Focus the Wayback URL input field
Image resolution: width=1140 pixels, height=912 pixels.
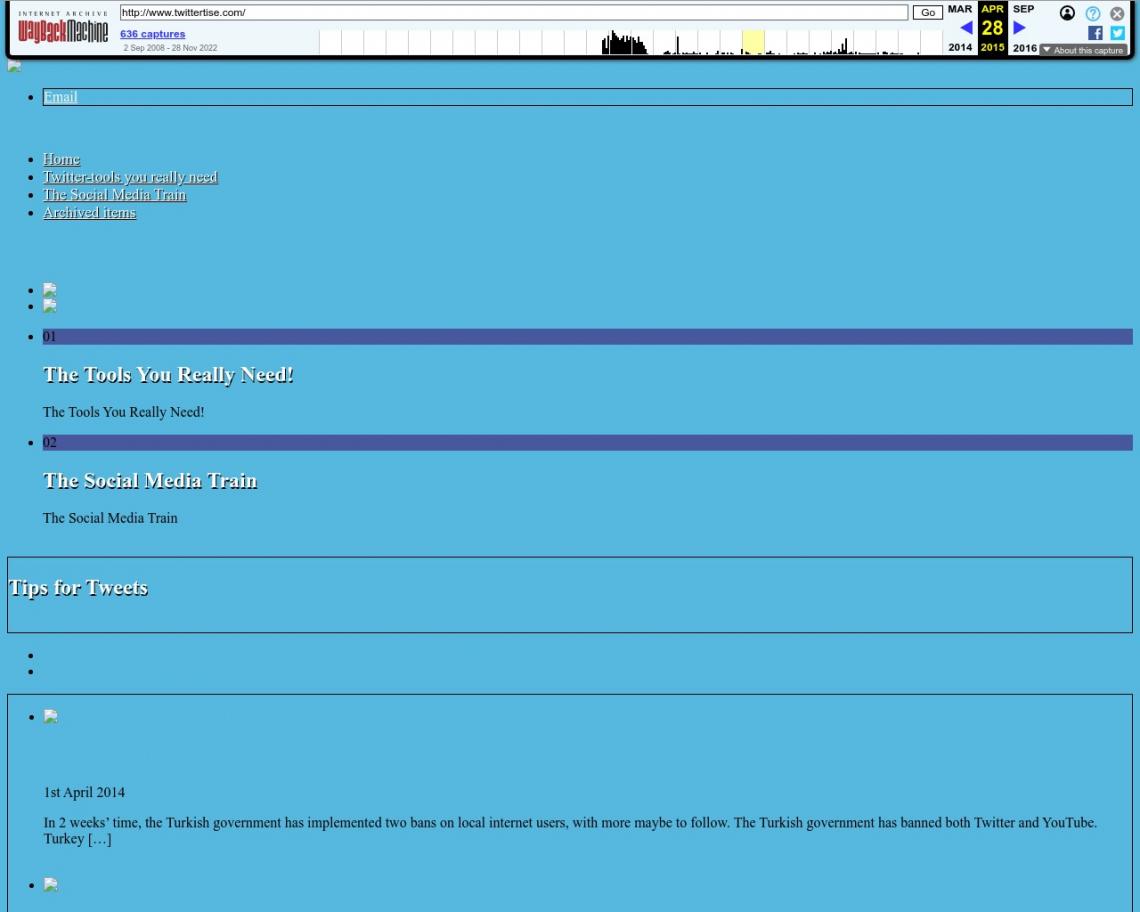(514, 12)
